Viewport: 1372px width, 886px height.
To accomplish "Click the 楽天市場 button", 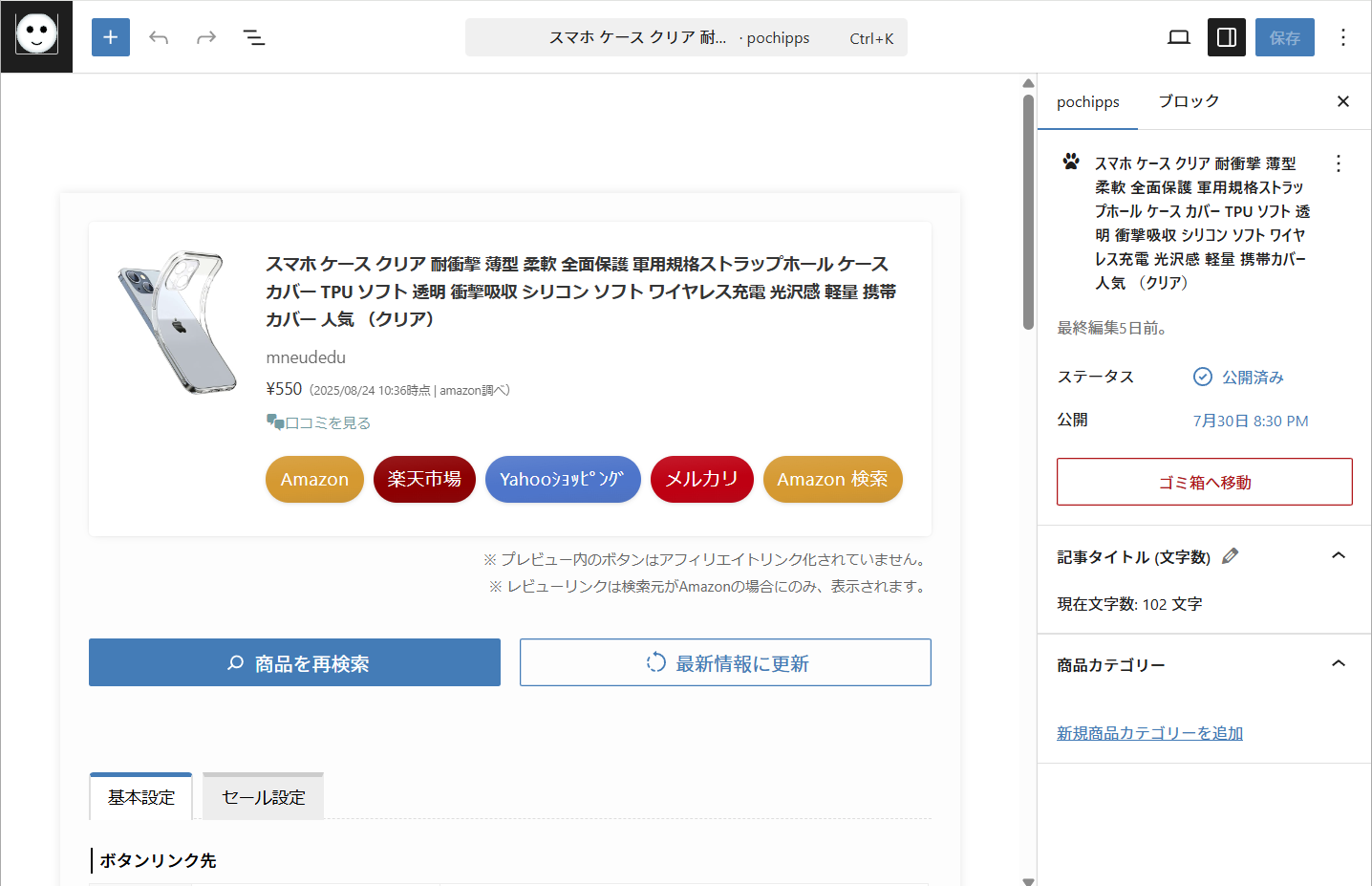I will (424, 479).
